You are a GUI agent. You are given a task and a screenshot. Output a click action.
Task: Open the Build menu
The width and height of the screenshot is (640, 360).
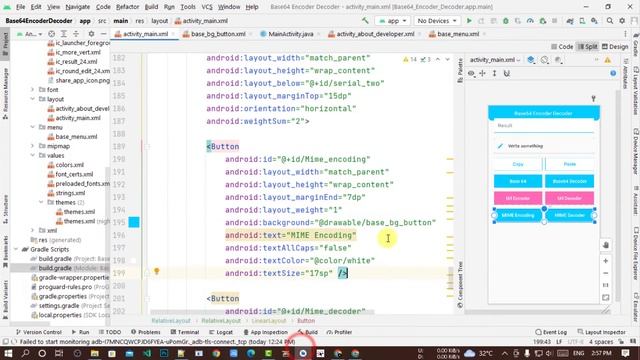pos(151,7)
